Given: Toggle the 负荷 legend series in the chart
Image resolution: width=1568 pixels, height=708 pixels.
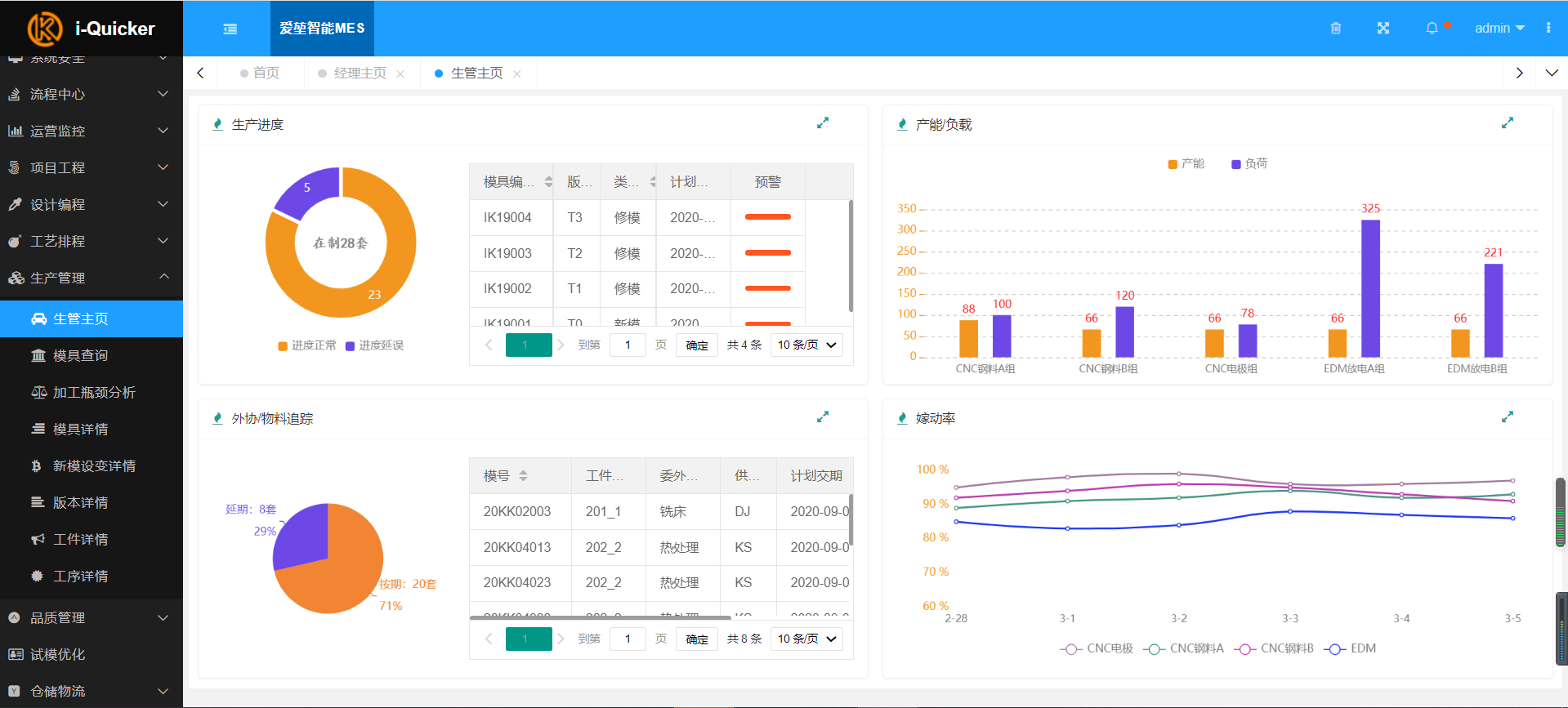Looking at the screenshot, I should 1249,163.
